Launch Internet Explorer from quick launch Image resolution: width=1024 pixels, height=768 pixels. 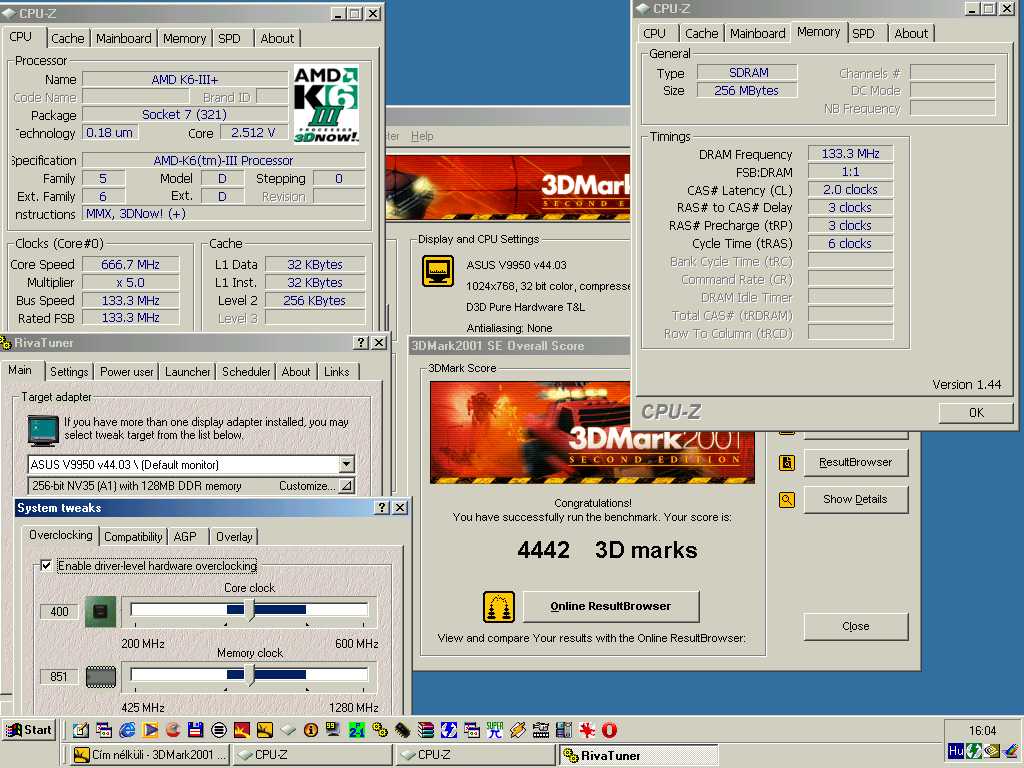point(127,730)
